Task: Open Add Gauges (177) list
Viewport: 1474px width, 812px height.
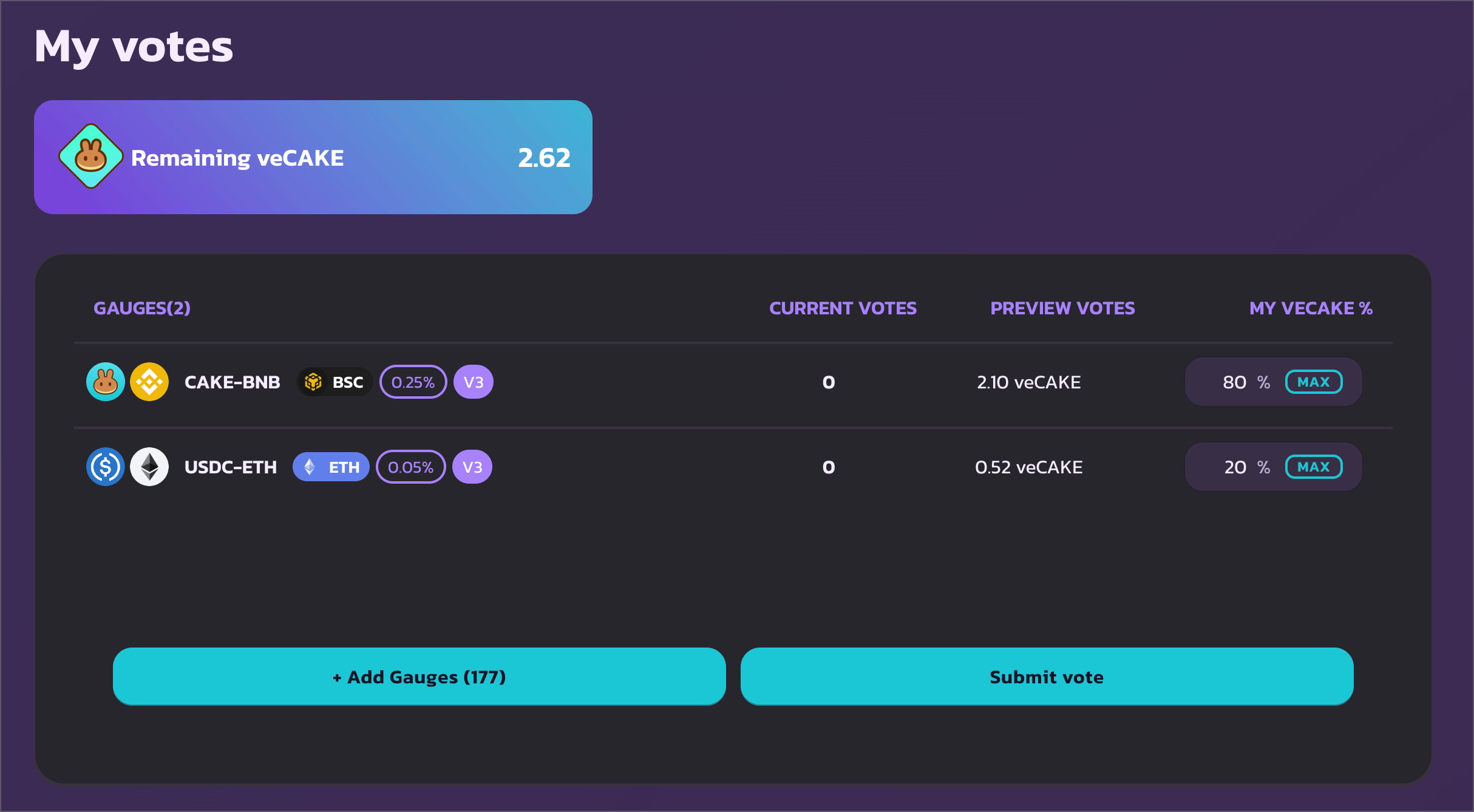Action: (x=419, y=676)
